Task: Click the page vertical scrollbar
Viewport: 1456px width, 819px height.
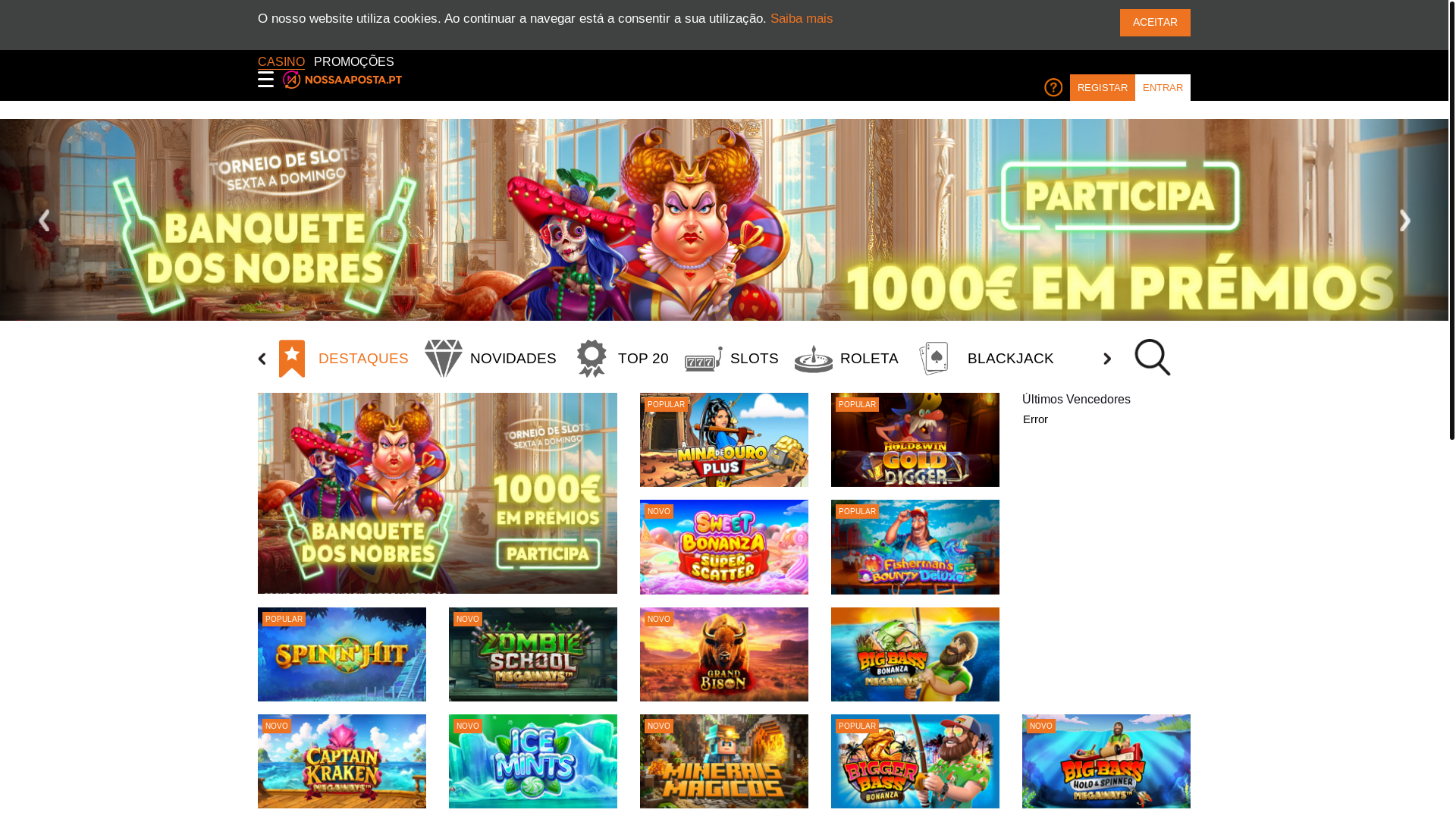Action: 1451,220
